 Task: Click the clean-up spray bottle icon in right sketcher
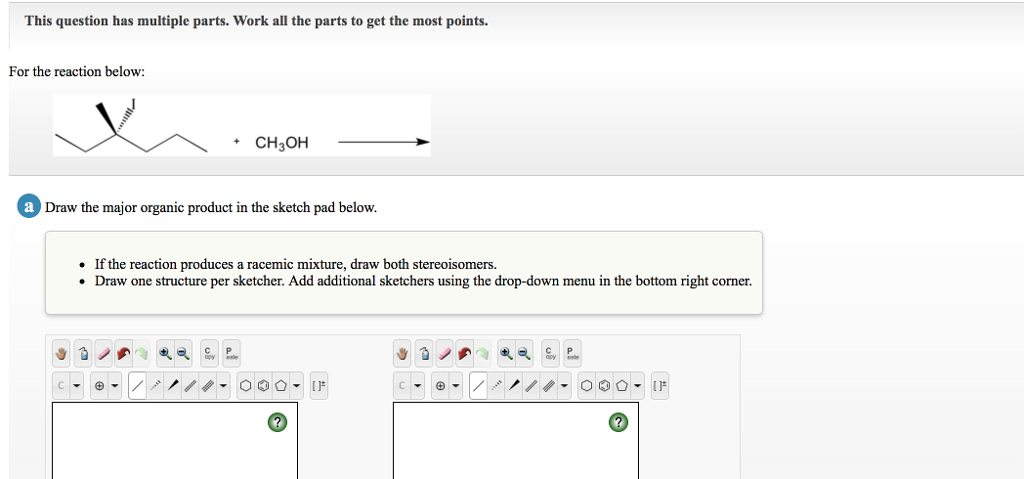coord(424,354)
